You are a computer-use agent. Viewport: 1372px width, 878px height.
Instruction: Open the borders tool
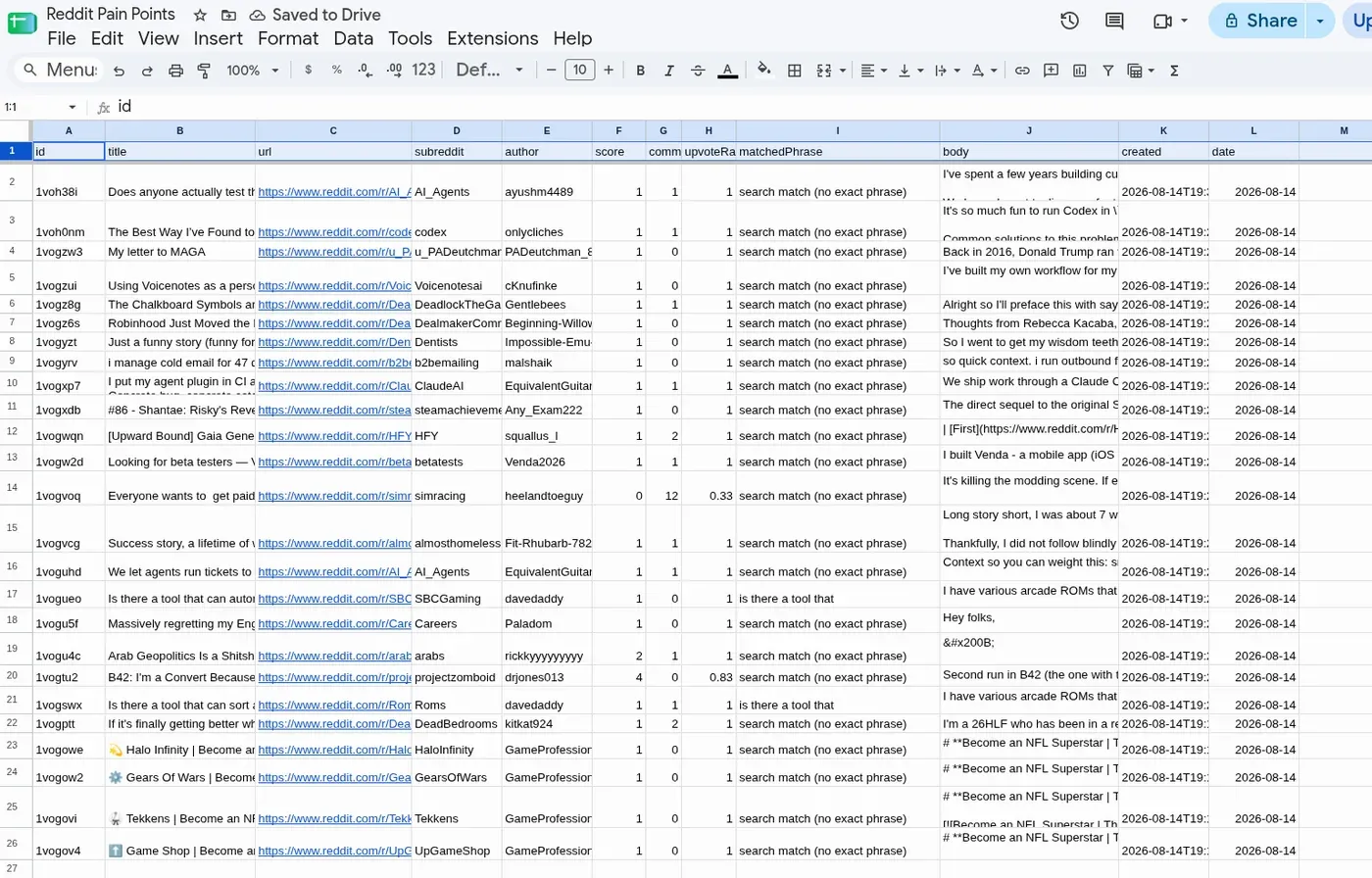click(795, 71)
